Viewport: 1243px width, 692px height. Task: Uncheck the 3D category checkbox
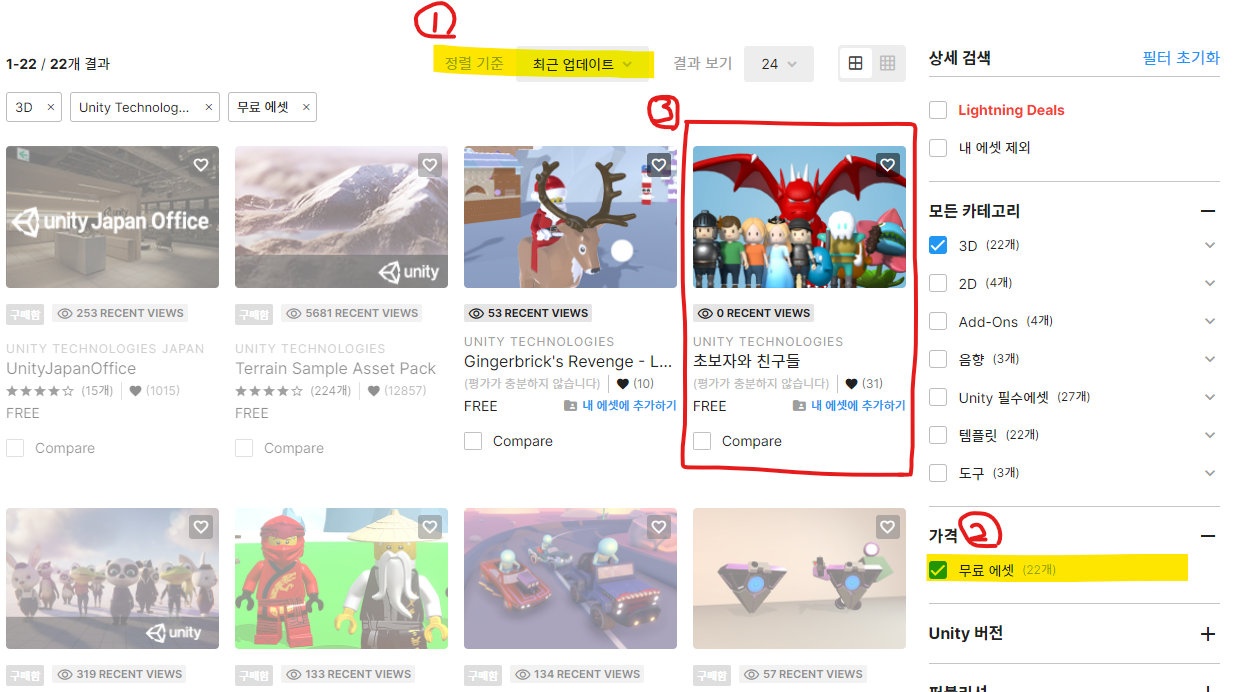pos(938,245)
